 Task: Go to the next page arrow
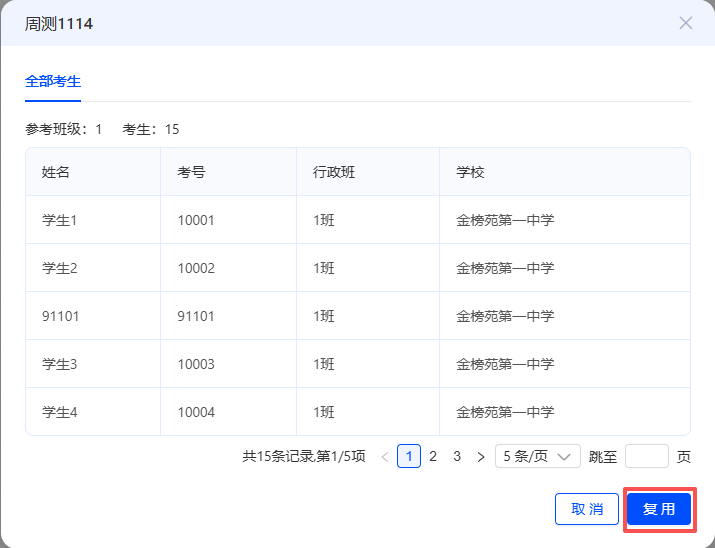pos(481,457)
